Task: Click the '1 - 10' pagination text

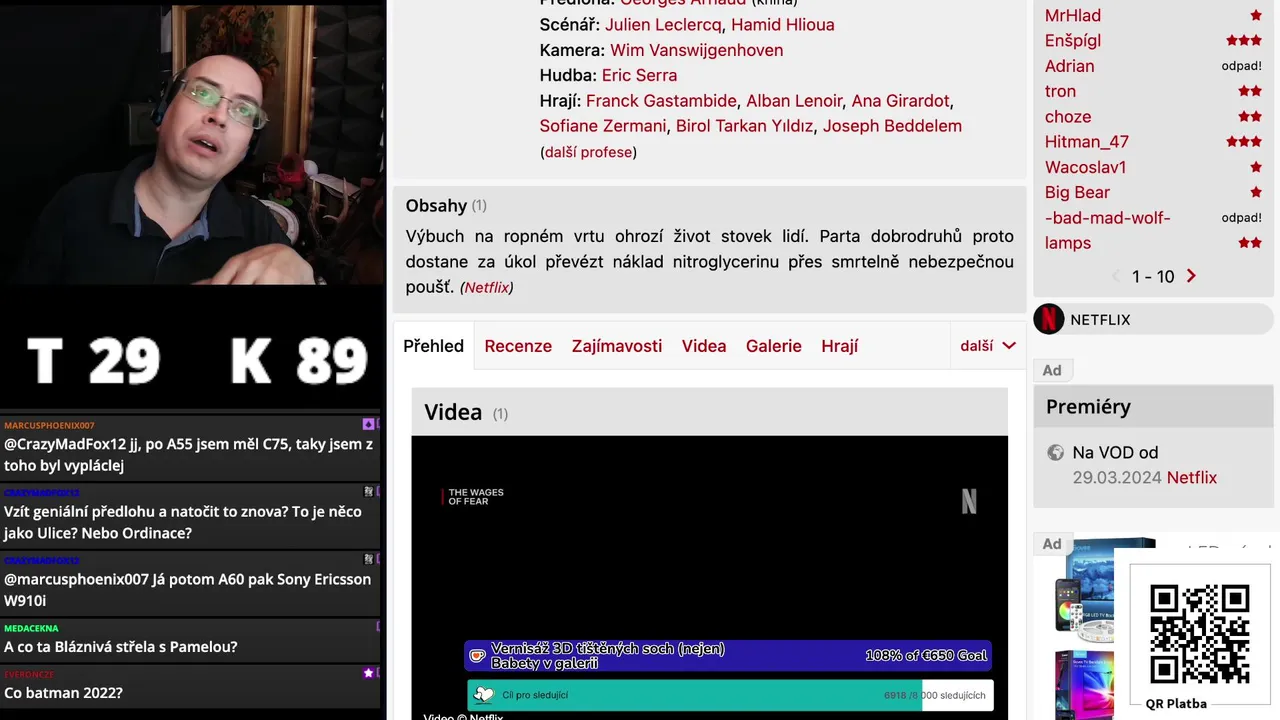Action: click(x=1153, y=276)
